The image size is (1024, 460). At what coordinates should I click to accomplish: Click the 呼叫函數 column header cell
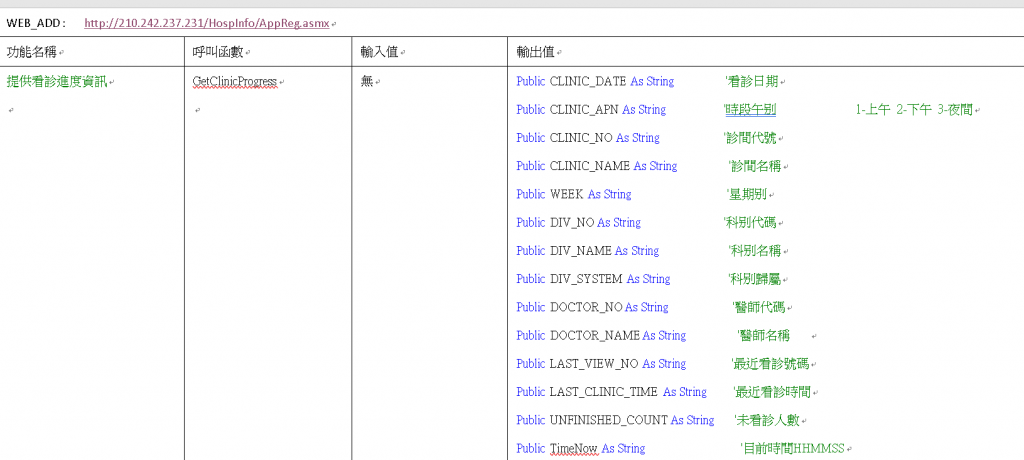[269, 52]
